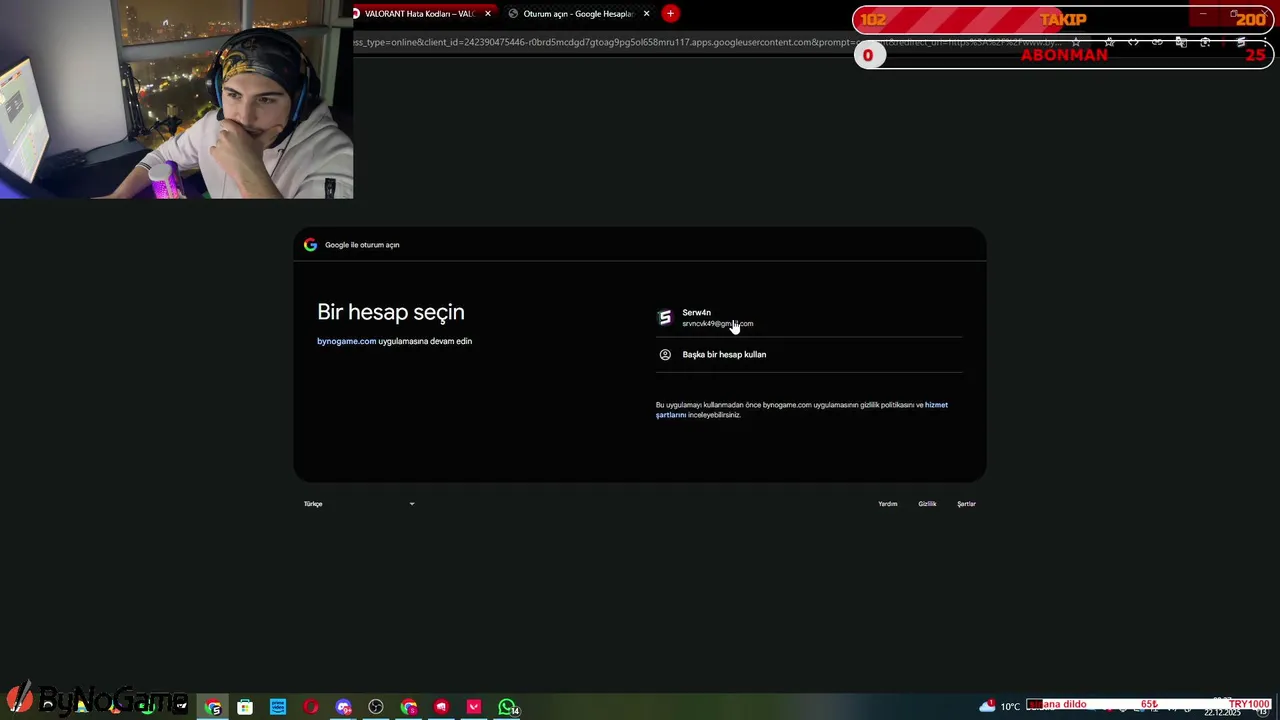The image size is (1280, 720).
Task: Open a new tab with red plus button
Action: (x=670, y=13)
